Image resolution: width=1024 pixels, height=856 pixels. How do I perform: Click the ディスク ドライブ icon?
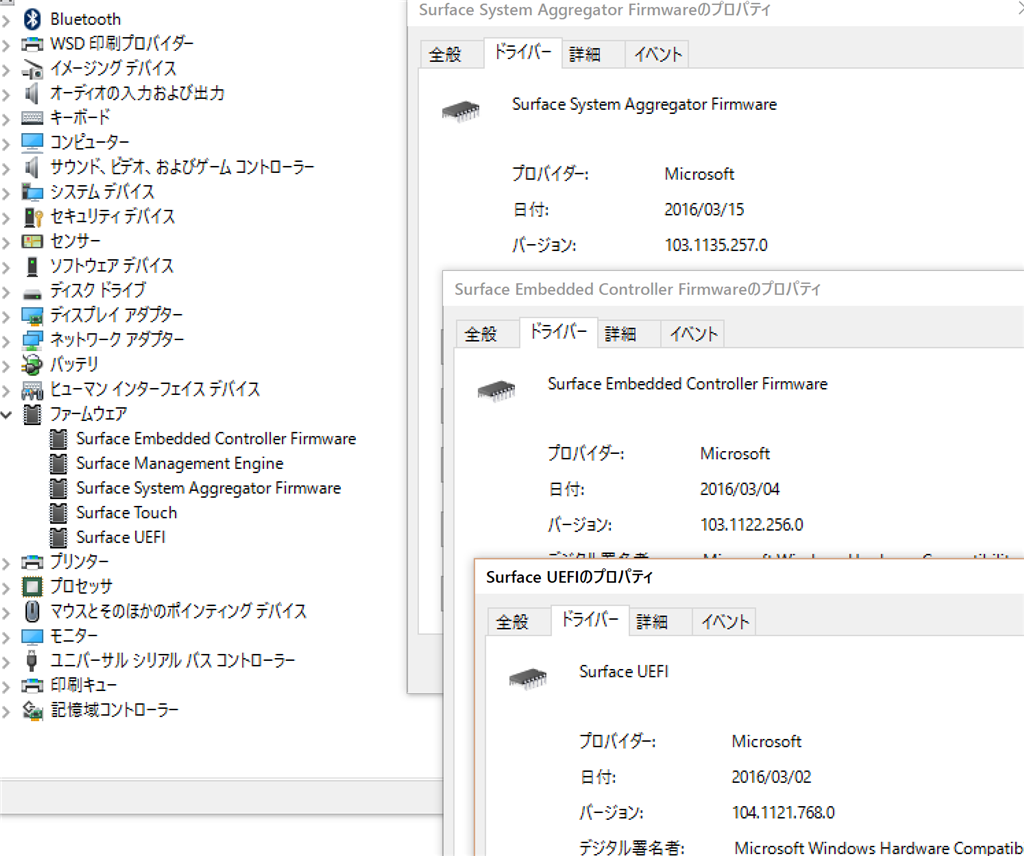pos(32,293)
